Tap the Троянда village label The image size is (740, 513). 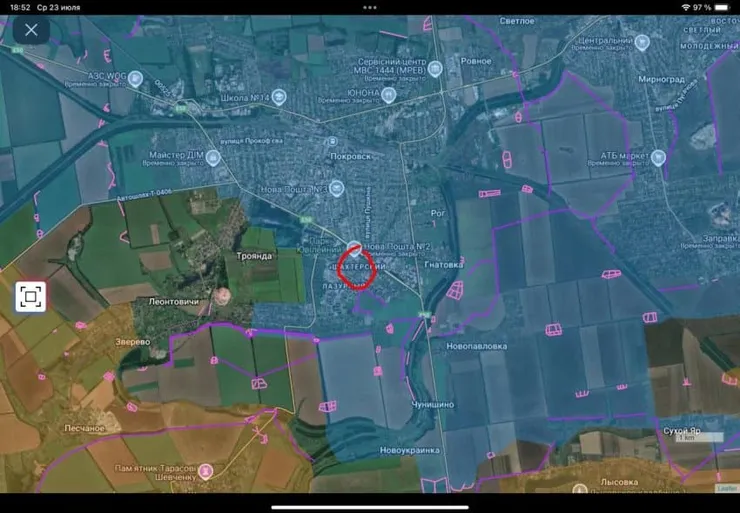254,257
